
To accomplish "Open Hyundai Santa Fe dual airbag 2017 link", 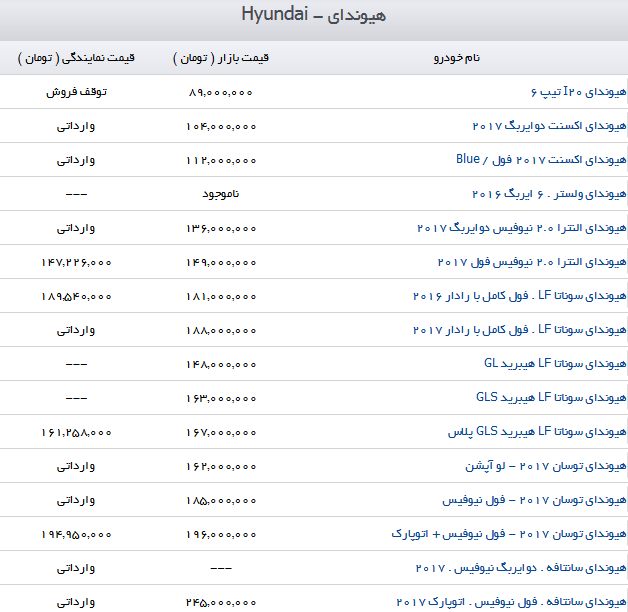I will click(x=521, y=568).
